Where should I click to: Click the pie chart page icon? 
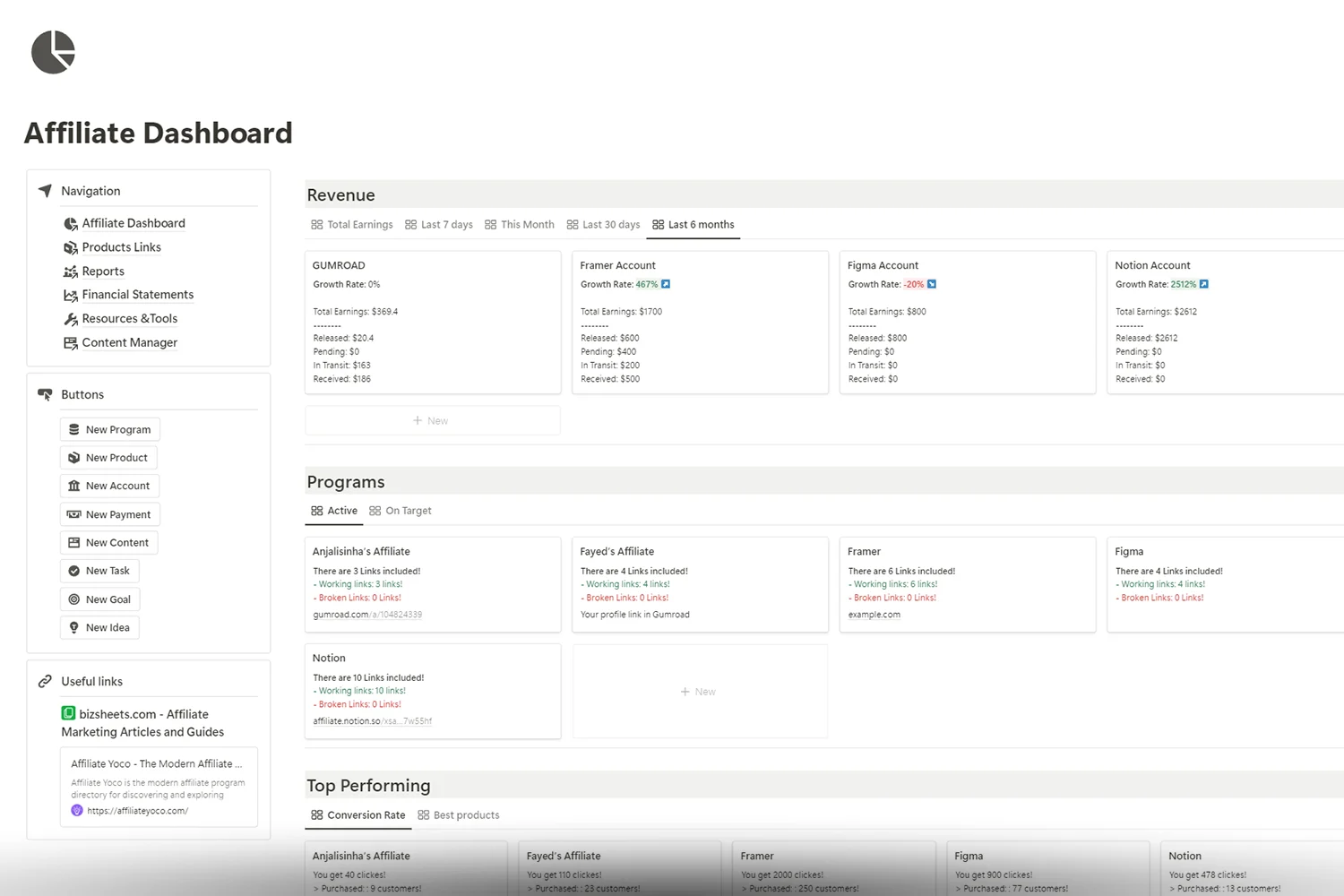53,52
